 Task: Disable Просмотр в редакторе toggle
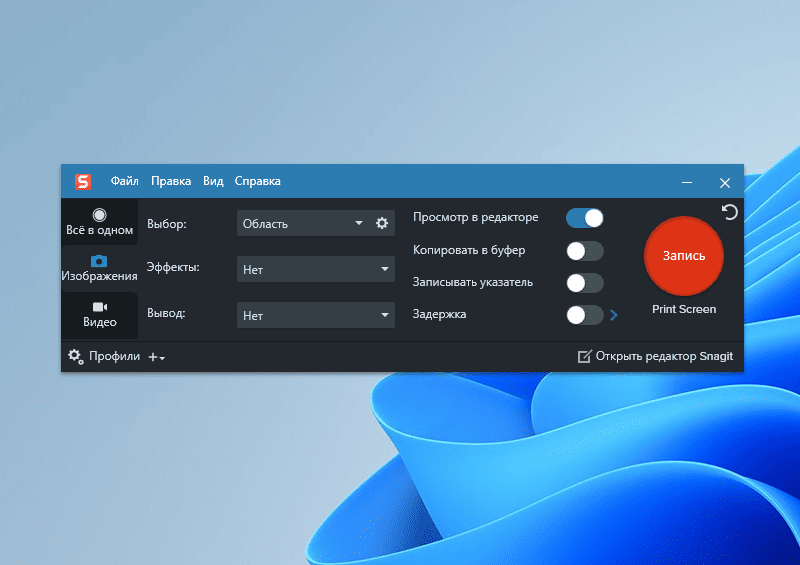coord(585,218)
